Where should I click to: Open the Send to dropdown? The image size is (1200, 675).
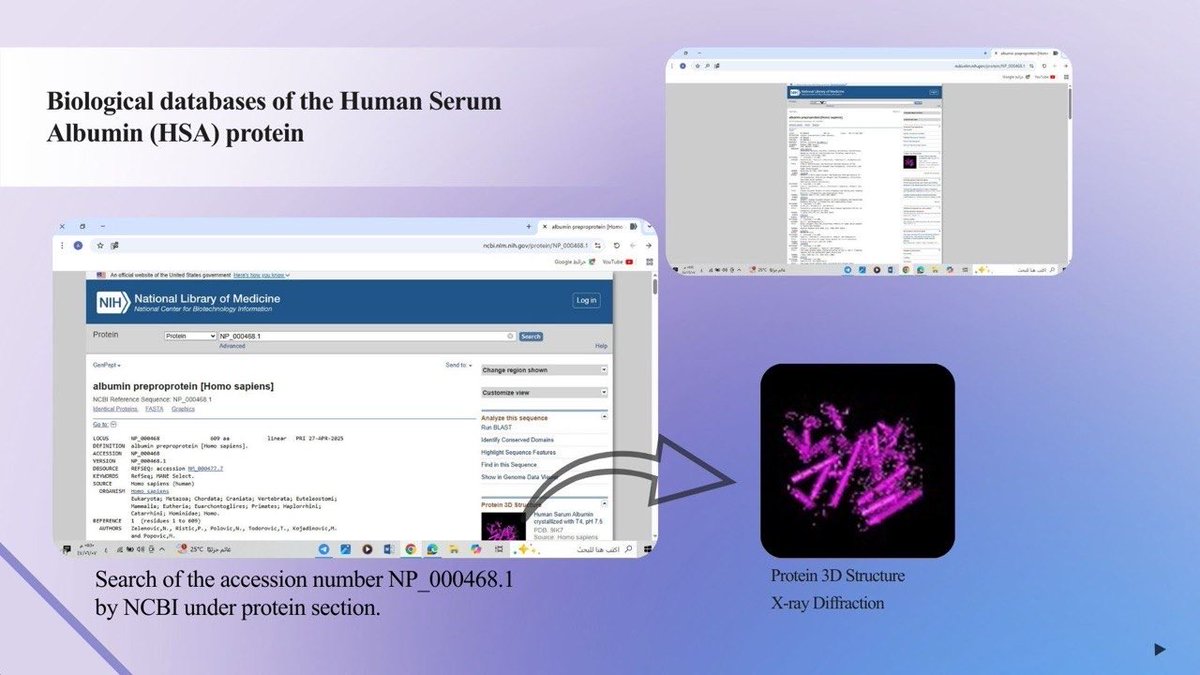coord(458,365)
